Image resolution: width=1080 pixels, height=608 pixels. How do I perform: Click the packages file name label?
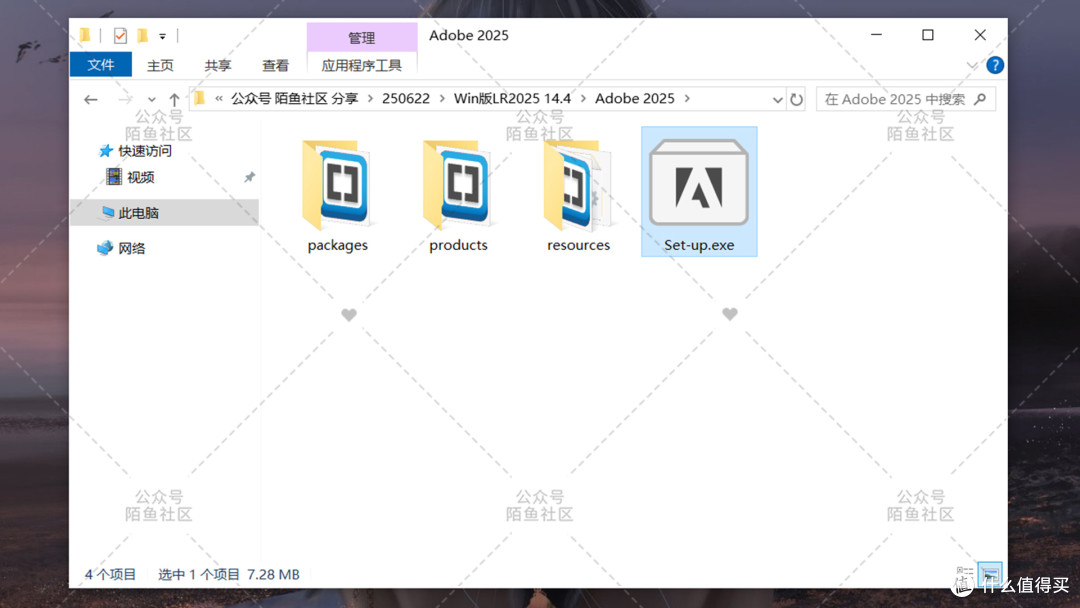(x=338, y=245)
